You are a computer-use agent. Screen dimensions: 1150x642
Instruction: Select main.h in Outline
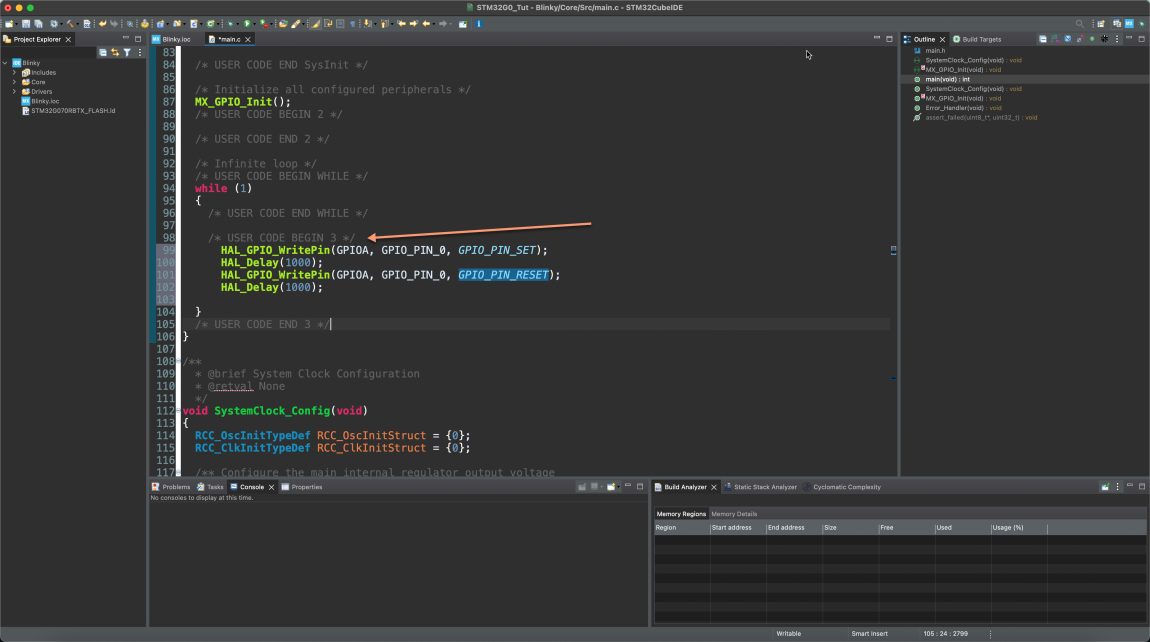(x=934, y=51)
